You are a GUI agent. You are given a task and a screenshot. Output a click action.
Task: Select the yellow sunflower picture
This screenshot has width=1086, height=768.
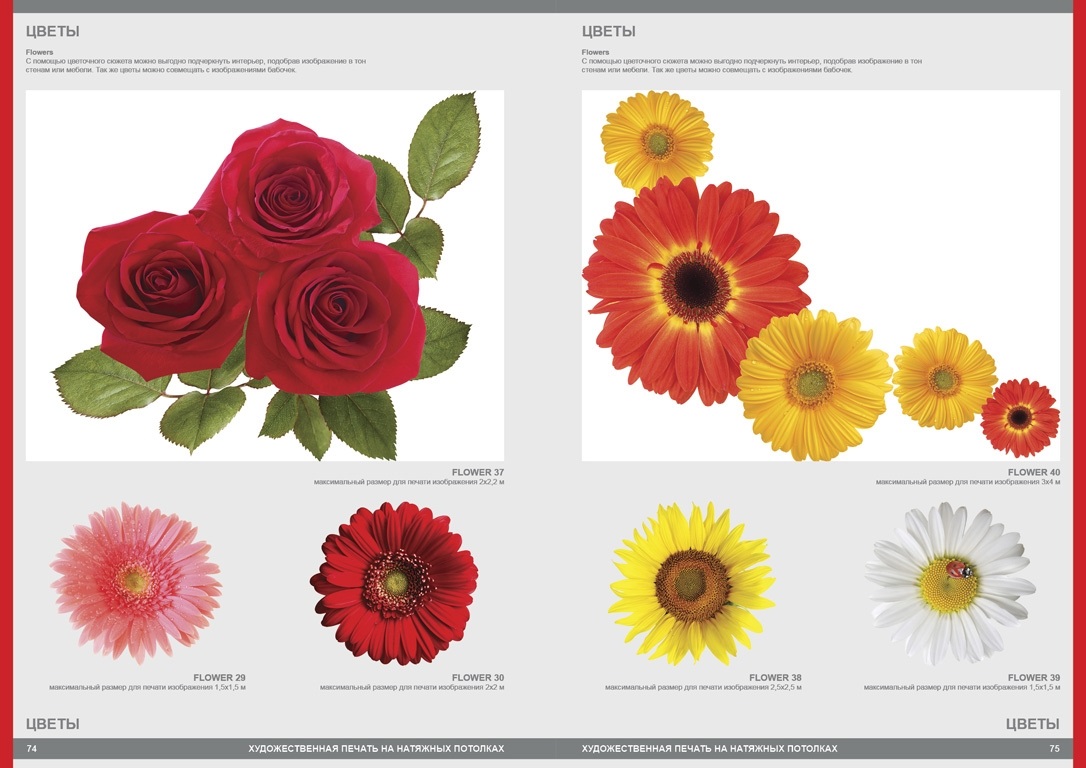pos(691,584)
